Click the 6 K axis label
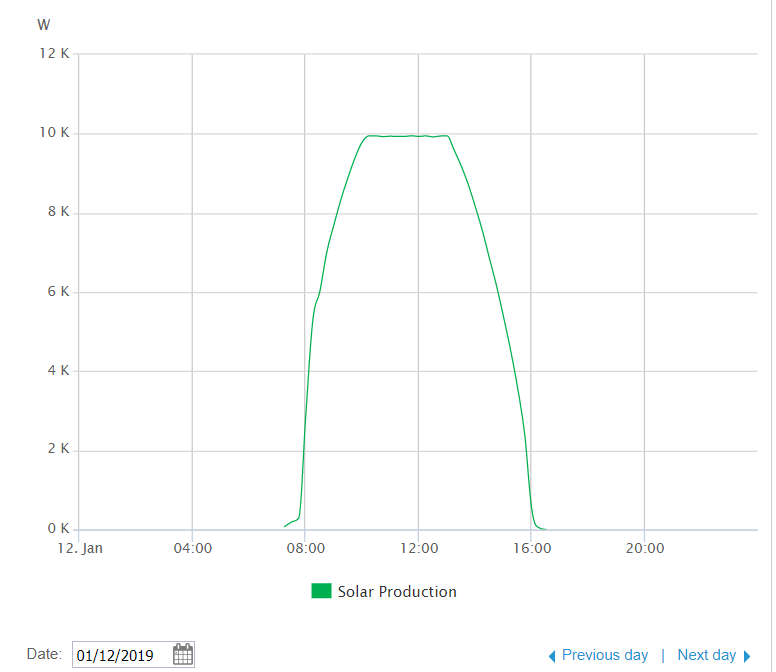Image resolution: width=776 pixels, height=672 pixels. coord(58,291)
